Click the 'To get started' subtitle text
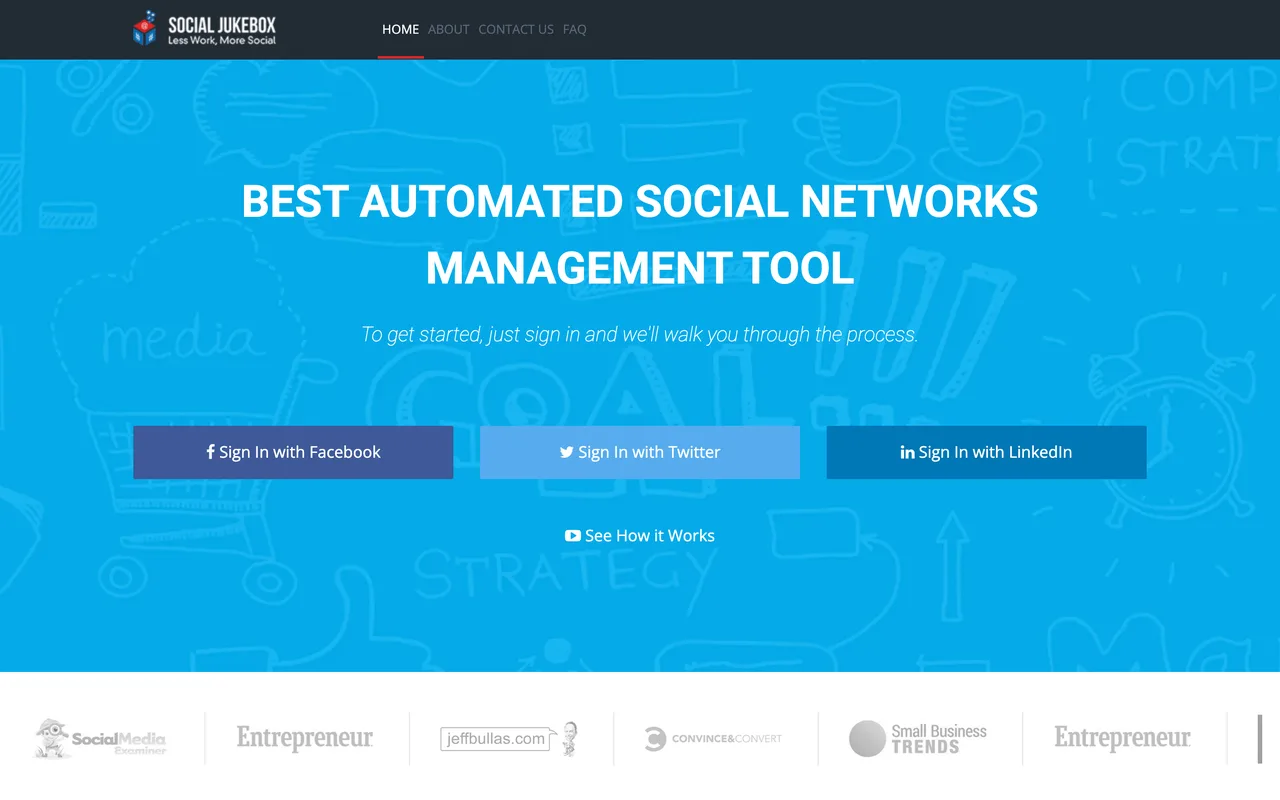 tap(640, 334)
